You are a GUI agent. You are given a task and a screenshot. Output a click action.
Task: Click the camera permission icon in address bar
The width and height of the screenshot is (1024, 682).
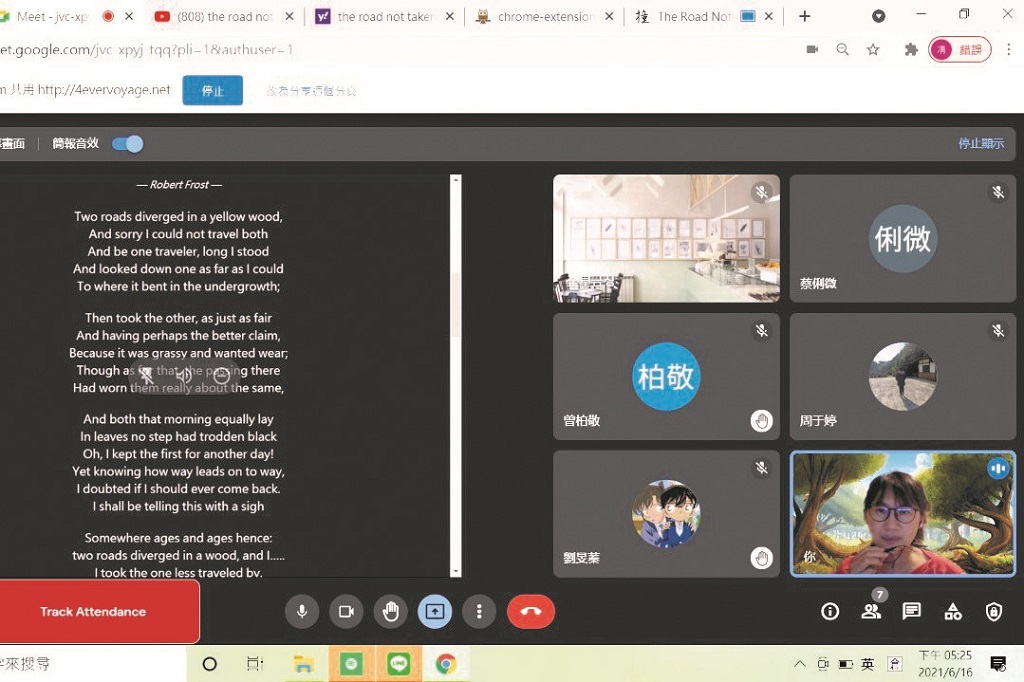812,50
